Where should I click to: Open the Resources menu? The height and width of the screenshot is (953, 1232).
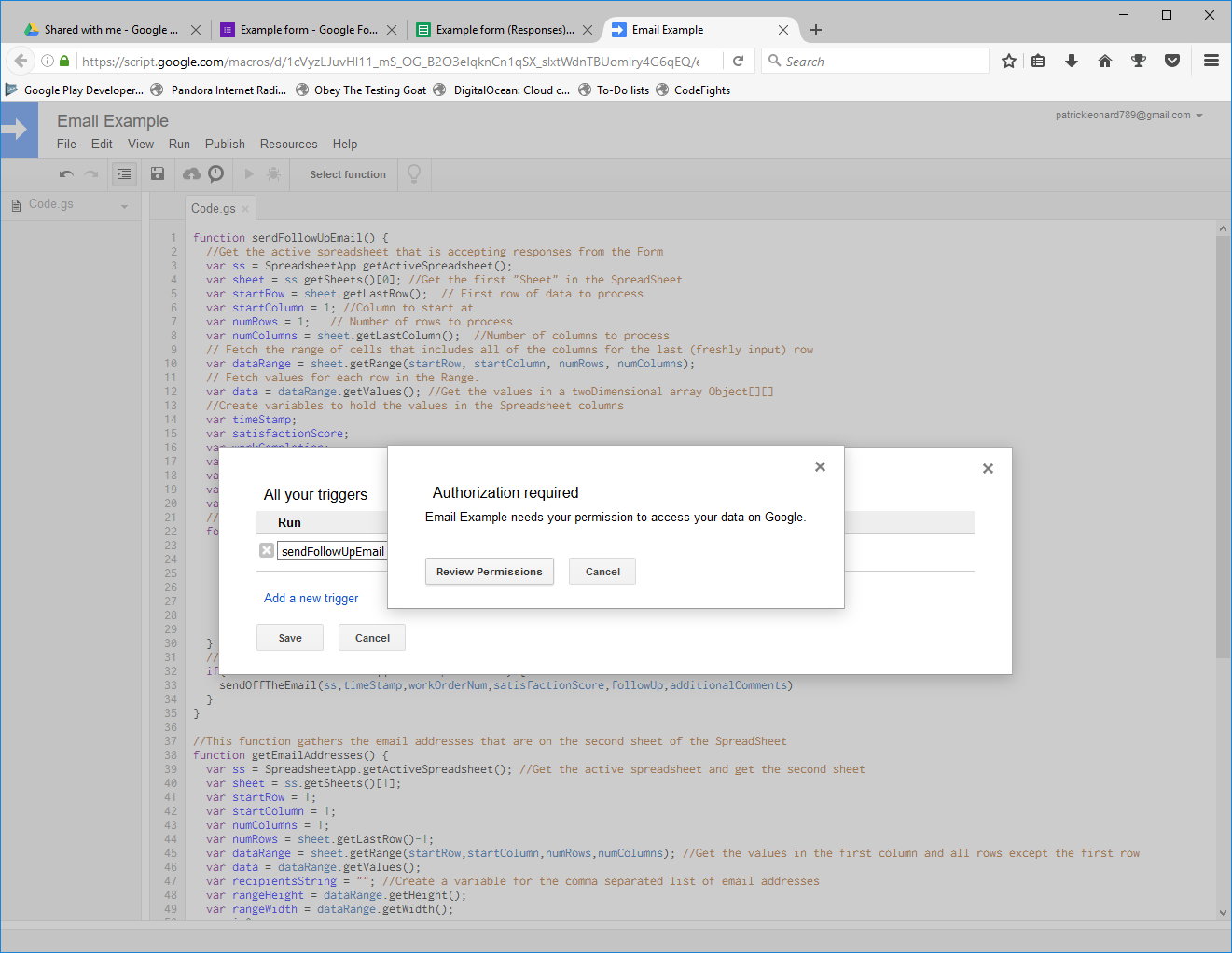(x=288, y=144)
